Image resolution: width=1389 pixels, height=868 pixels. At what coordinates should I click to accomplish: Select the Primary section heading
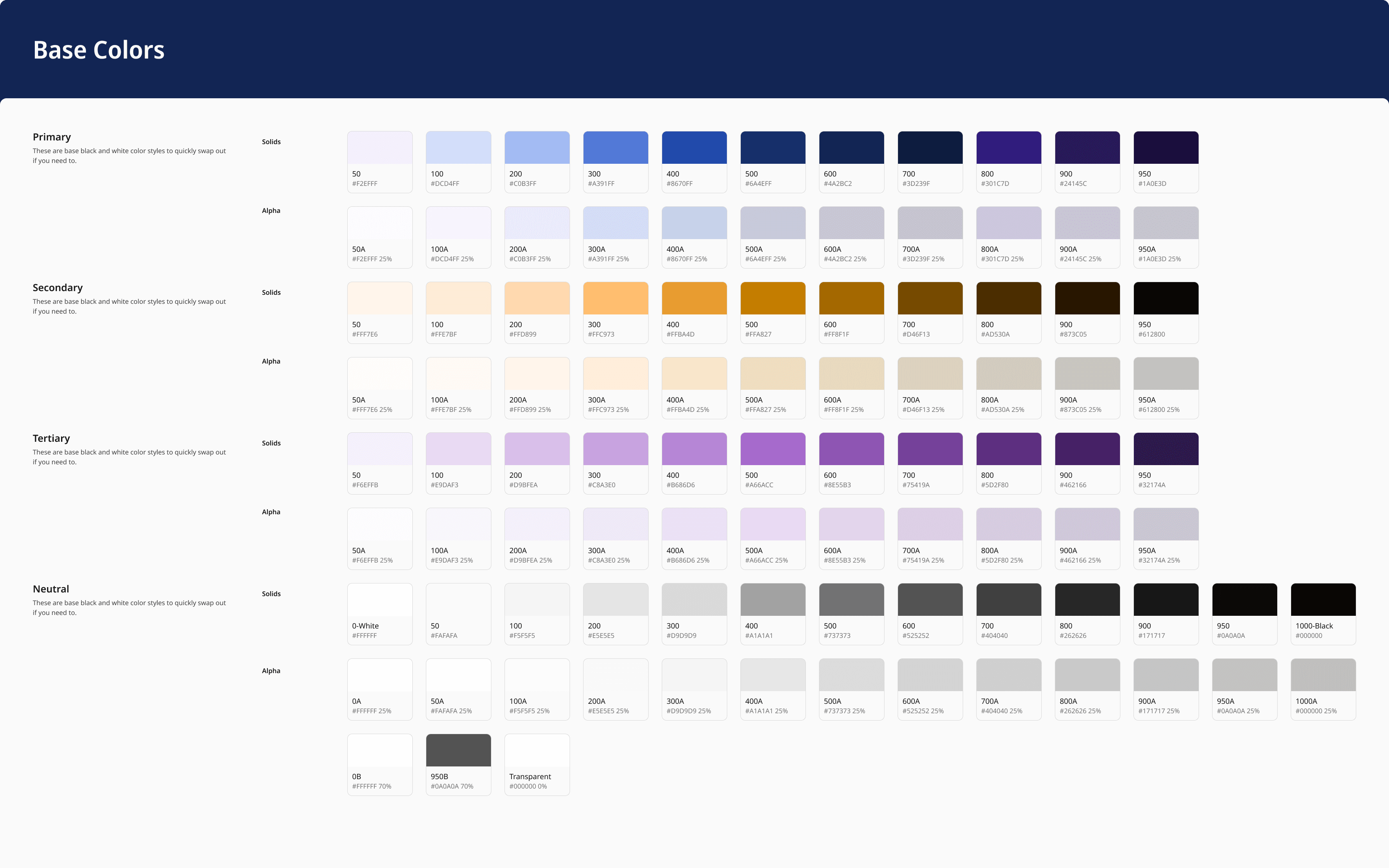[52, 137]
